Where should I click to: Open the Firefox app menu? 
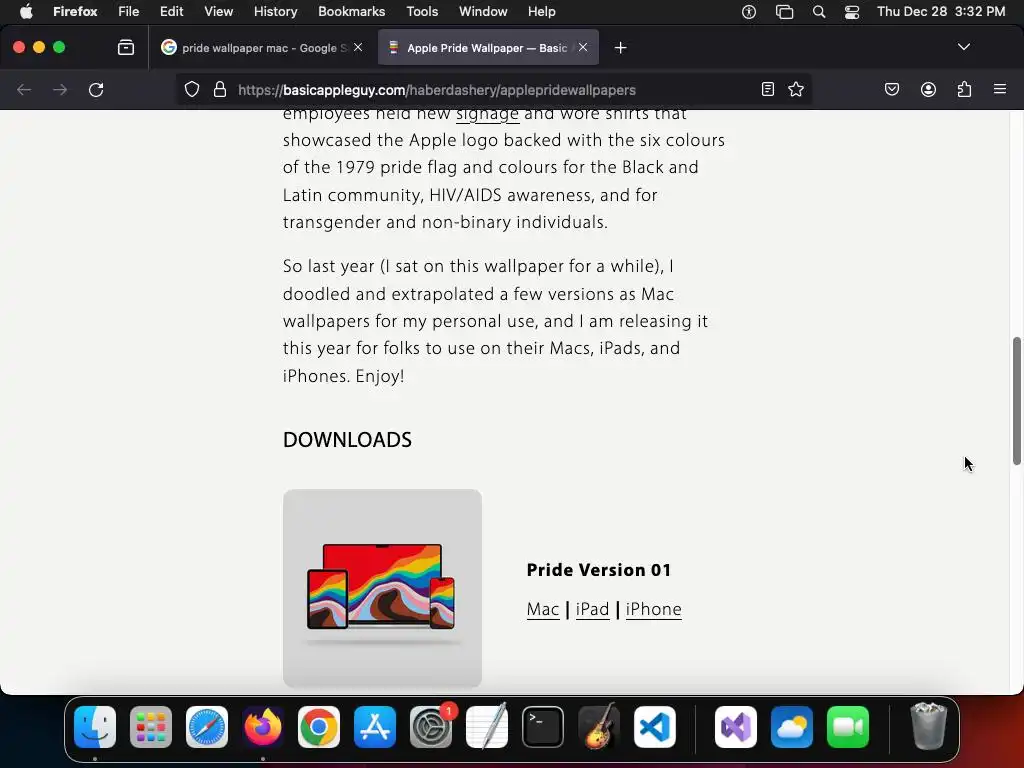point(75,12)
